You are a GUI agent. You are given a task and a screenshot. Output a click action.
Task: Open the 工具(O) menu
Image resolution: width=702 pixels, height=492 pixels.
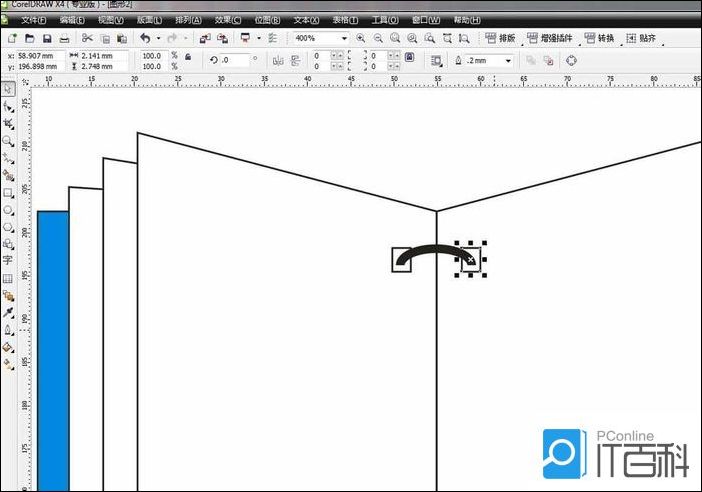click(x=385, y=20)
